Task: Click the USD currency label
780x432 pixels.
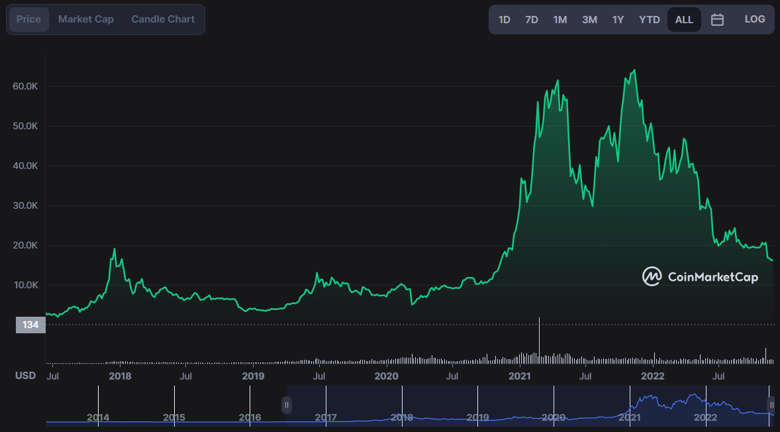Action: [25, 376]
